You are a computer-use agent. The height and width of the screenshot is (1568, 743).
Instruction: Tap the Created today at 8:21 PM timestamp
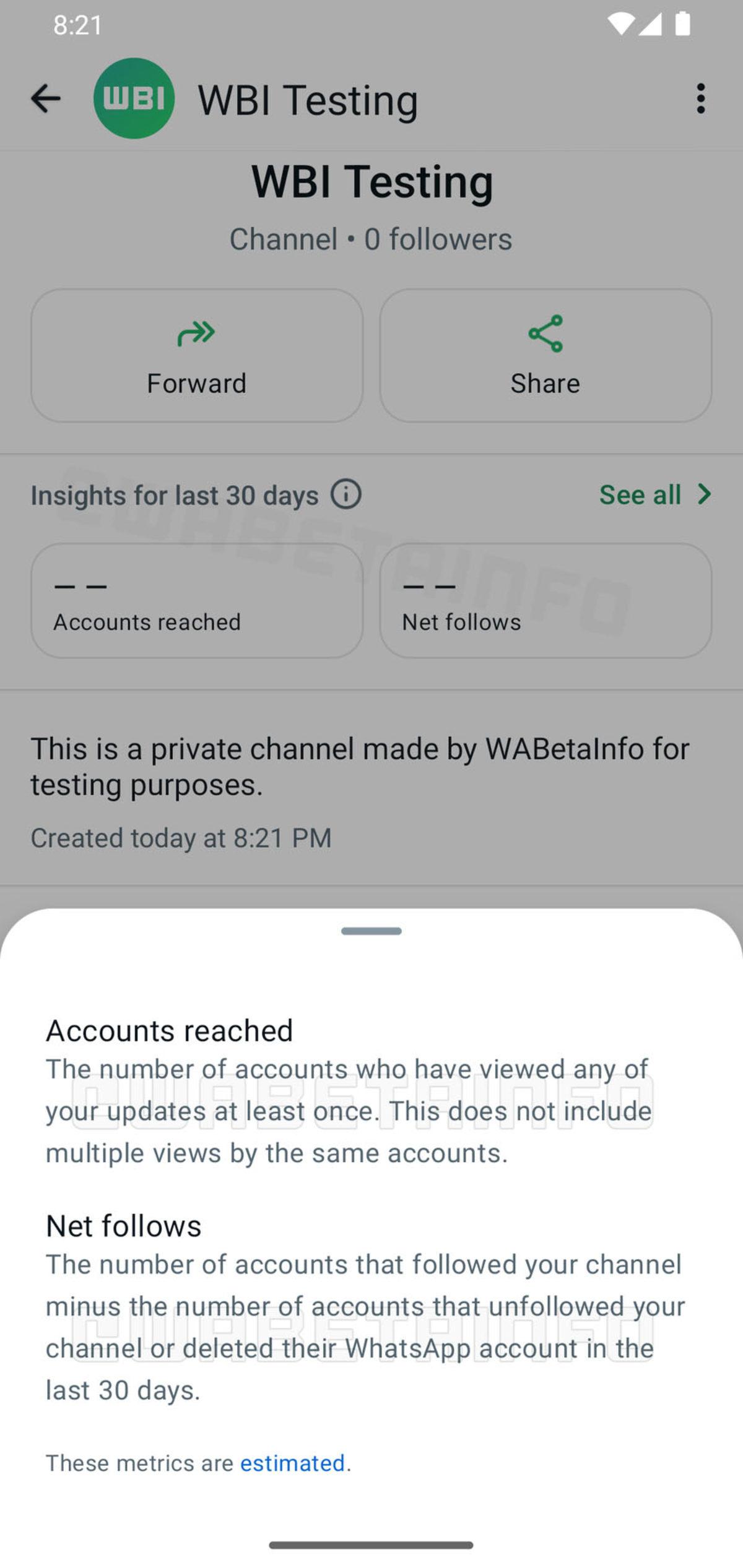click(x=181, y=838)
